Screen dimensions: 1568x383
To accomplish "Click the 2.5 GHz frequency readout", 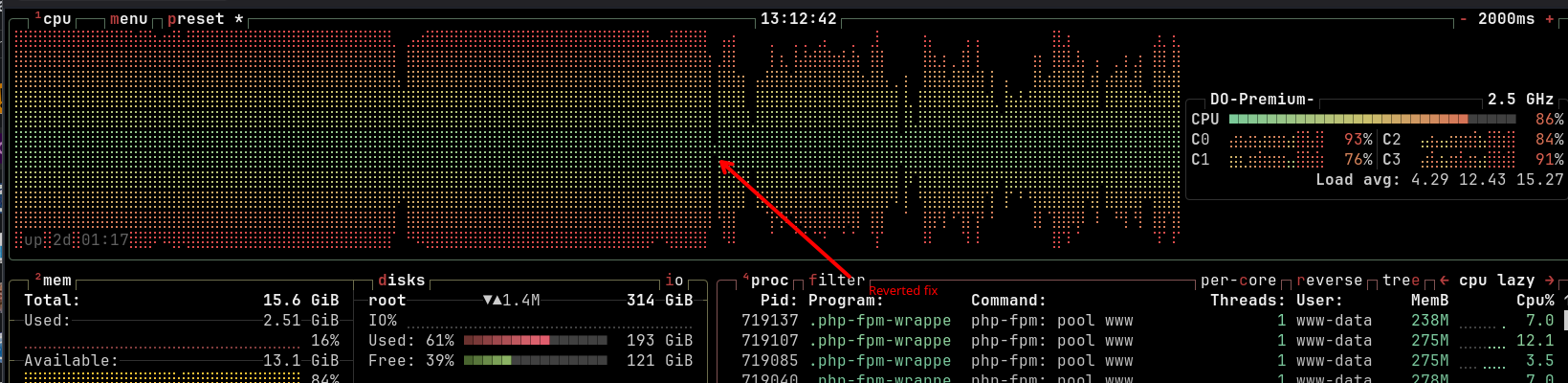I will (x=1521, y=100).
